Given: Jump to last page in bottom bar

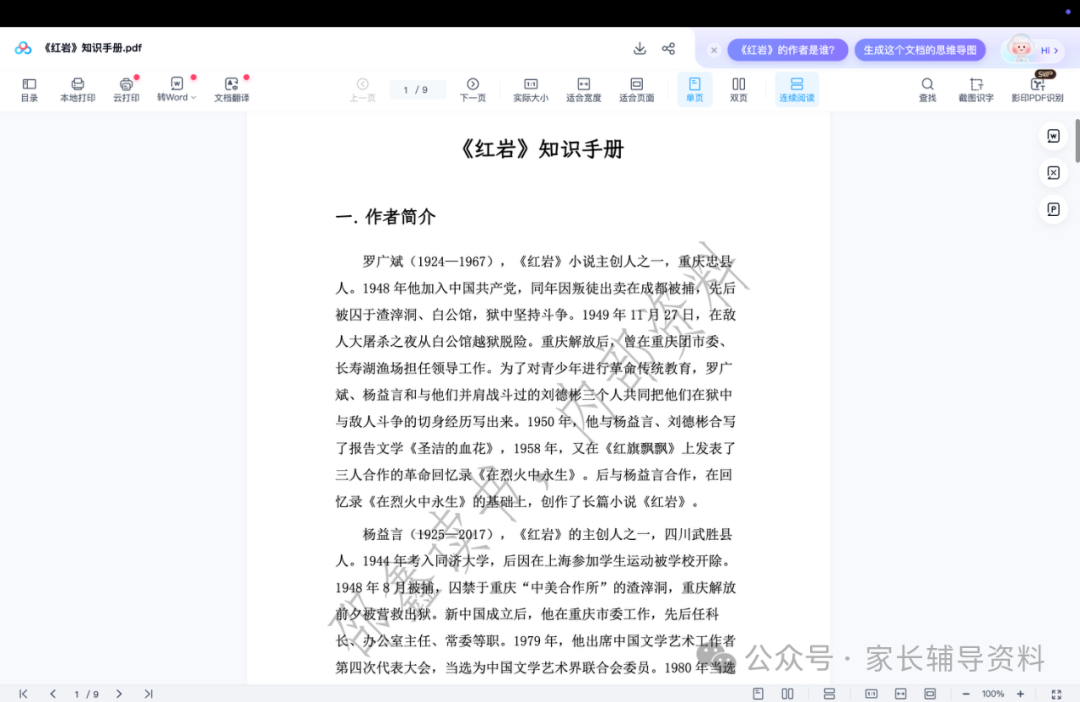Looking at the screenshot, I should click(148, 694).
